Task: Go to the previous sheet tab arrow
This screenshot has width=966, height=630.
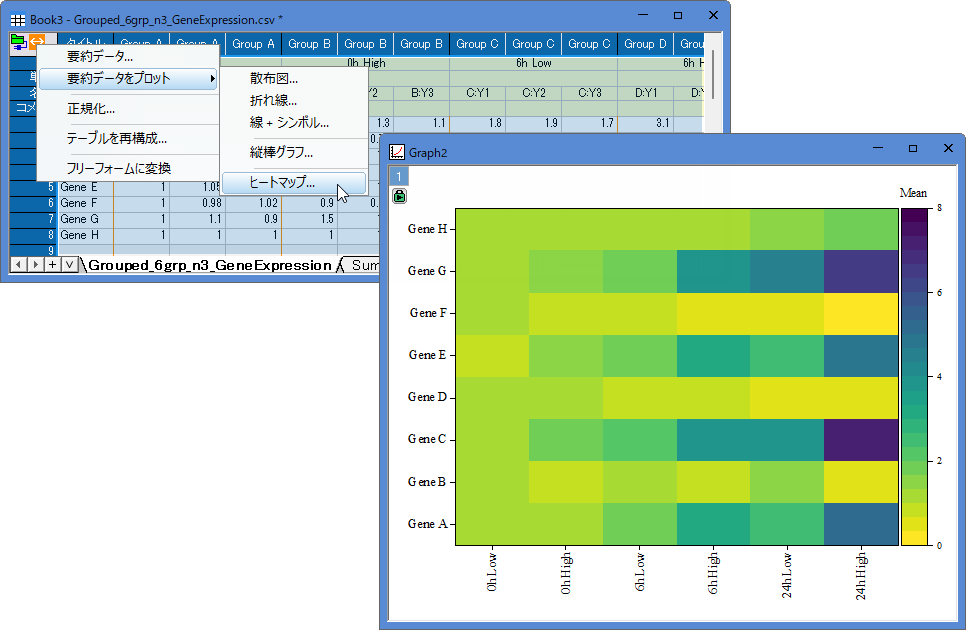Action: point(18,265)
